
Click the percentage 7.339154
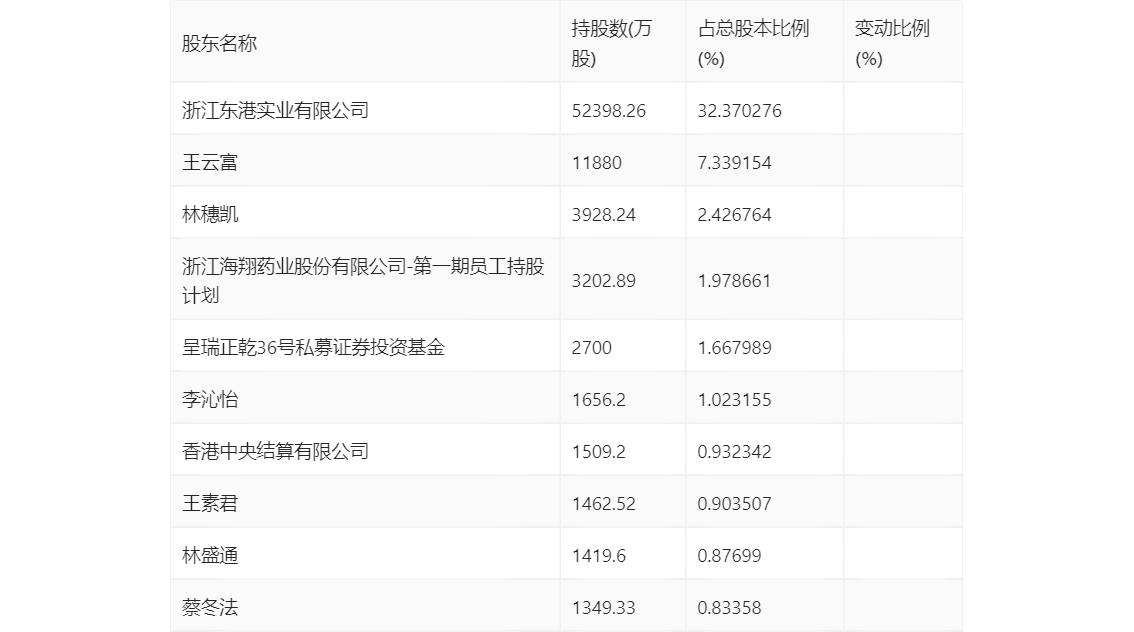pyautogui.click(x=734, y=163)
